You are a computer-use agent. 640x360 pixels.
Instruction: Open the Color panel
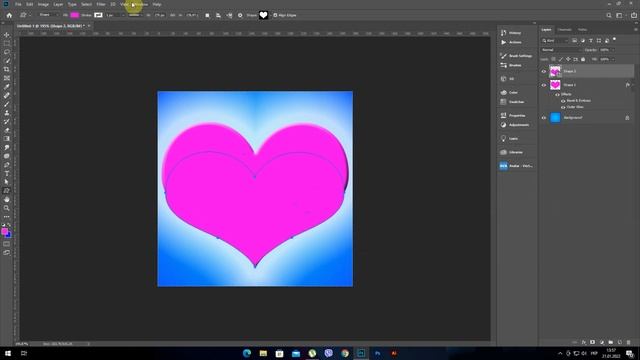(x=509, y=92)
